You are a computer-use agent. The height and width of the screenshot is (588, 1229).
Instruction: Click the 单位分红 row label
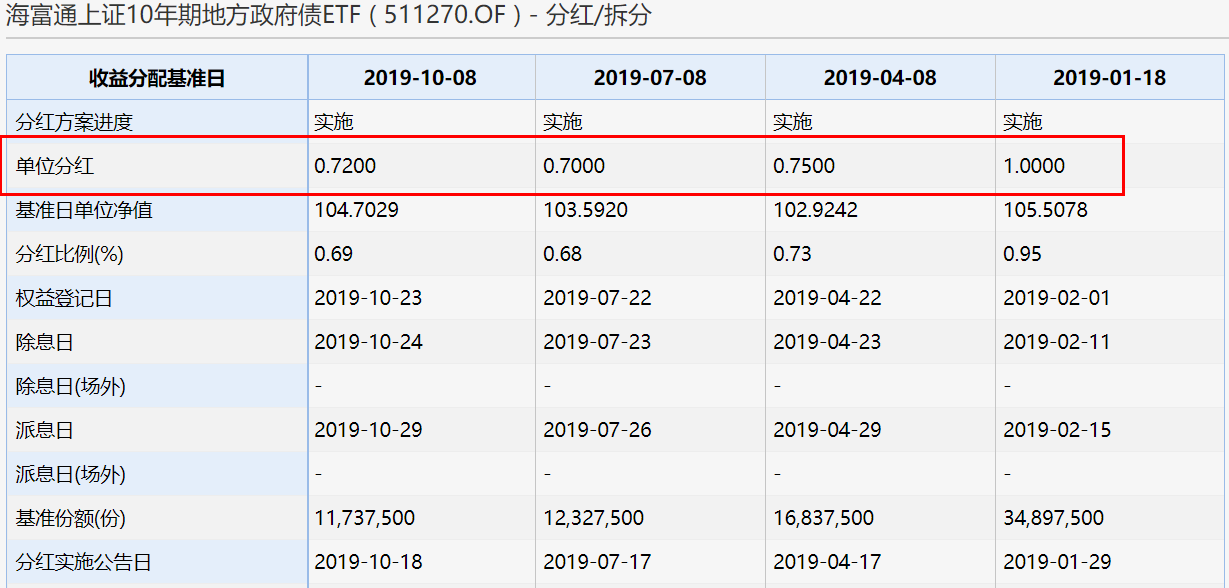pos(55,166)
